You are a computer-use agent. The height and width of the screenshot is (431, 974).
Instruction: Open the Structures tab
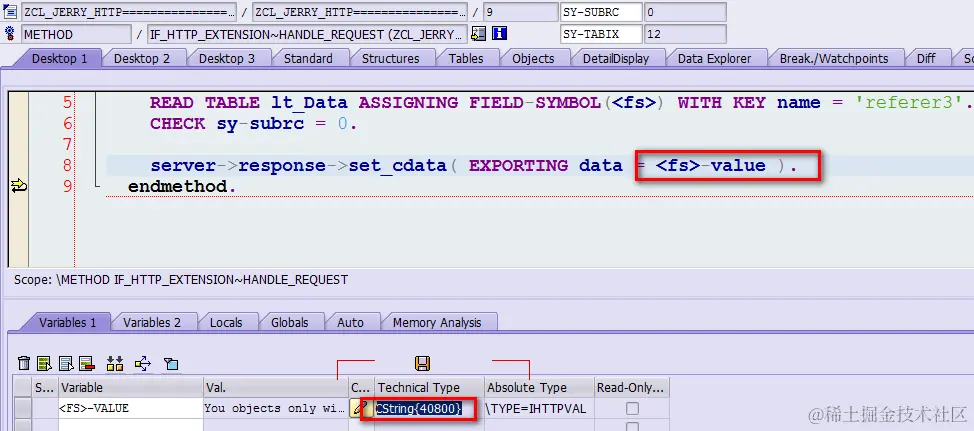click(390, 58)
